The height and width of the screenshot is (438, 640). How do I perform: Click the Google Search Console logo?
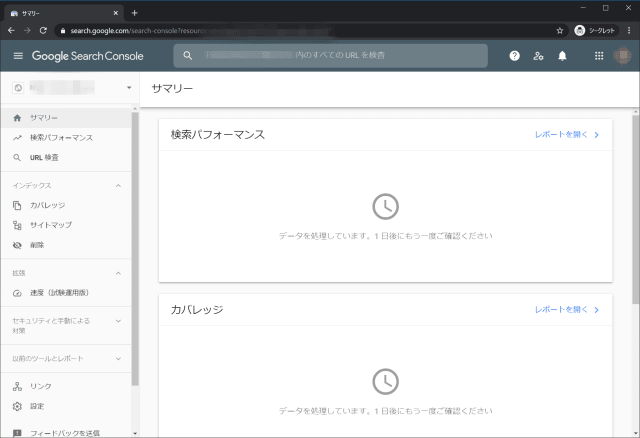(87, 56)
